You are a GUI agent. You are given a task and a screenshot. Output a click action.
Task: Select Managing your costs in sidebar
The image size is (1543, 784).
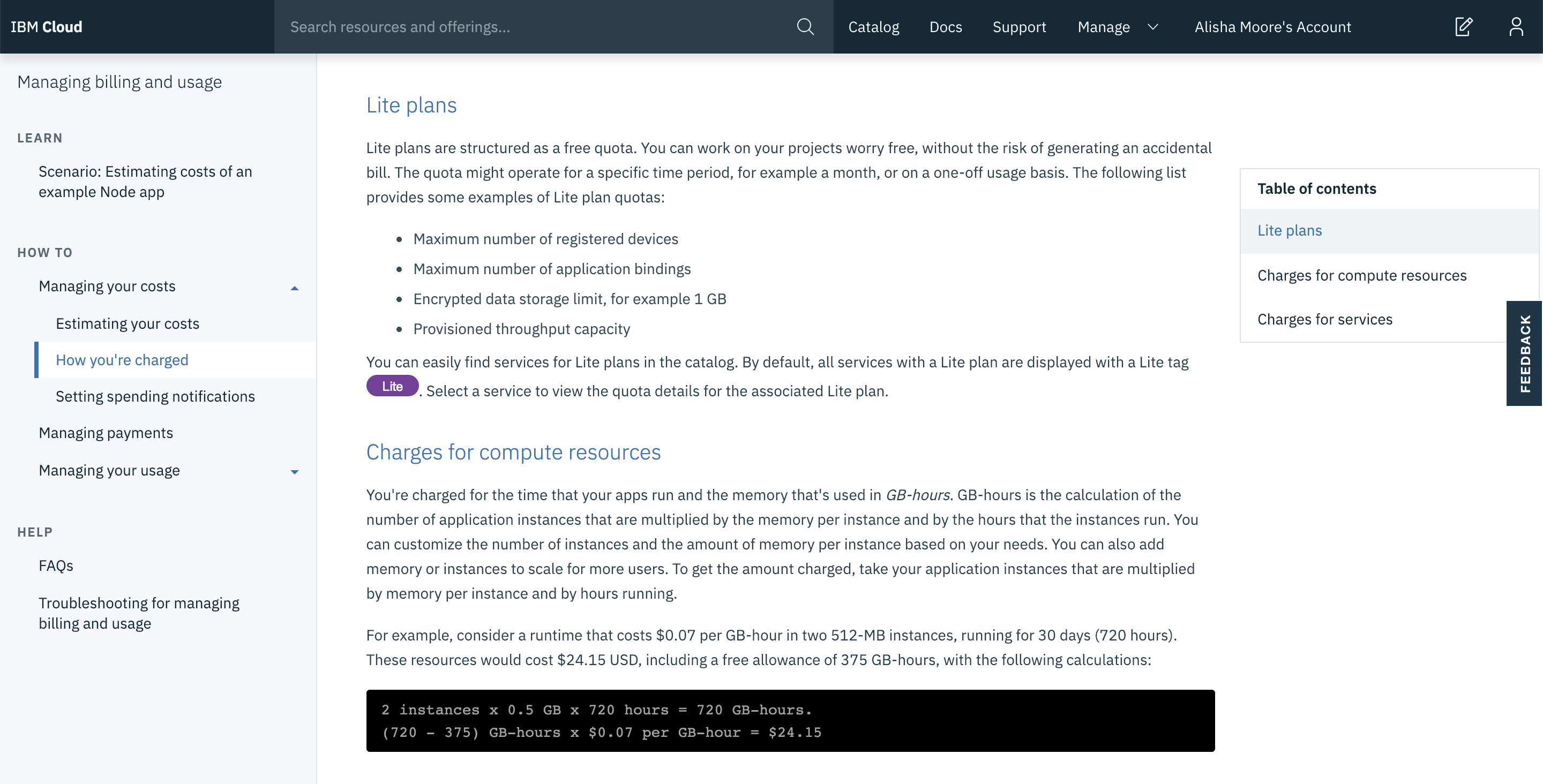coord(107,287)
